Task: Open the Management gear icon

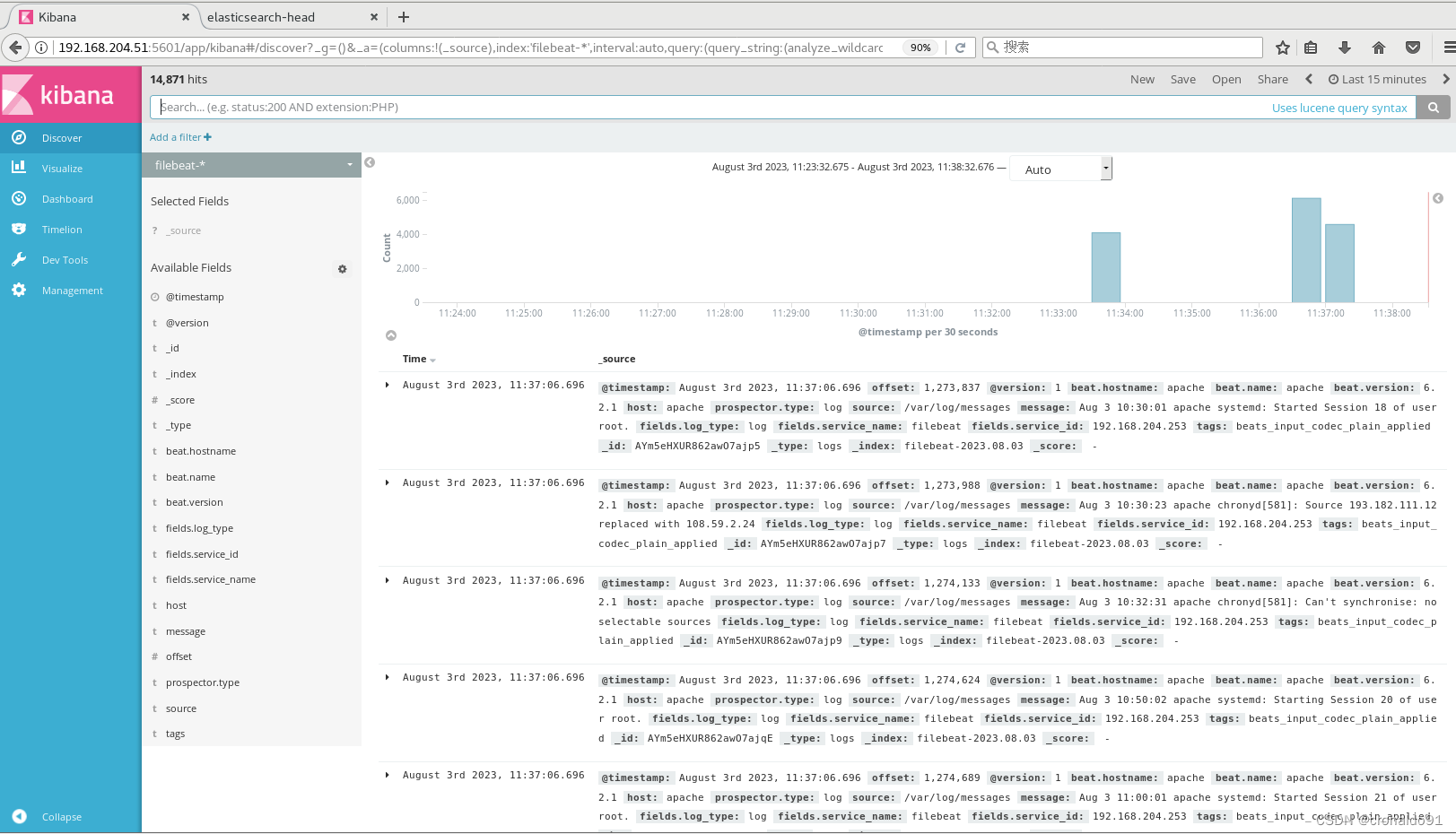Action: click(19, 290)
